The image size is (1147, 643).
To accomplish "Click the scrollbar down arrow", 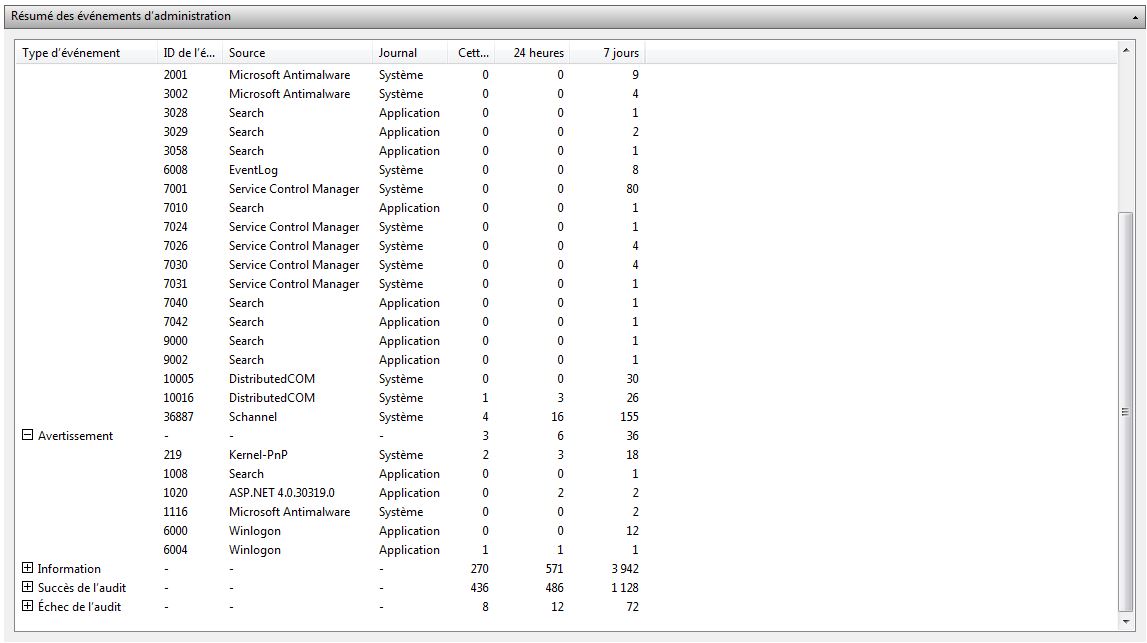I will [1125, 623].
